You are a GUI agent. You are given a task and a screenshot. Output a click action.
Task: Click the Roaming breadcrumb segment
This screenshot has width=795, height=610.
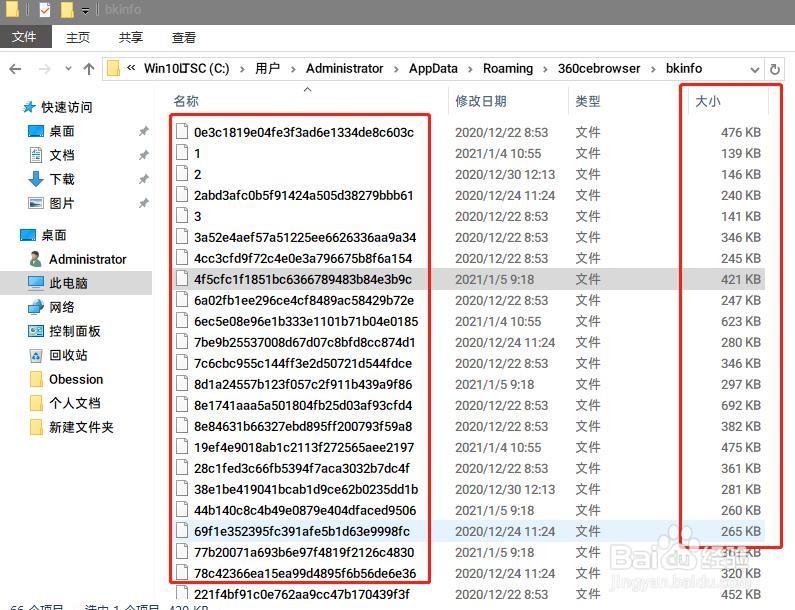[x=508, y=68]
